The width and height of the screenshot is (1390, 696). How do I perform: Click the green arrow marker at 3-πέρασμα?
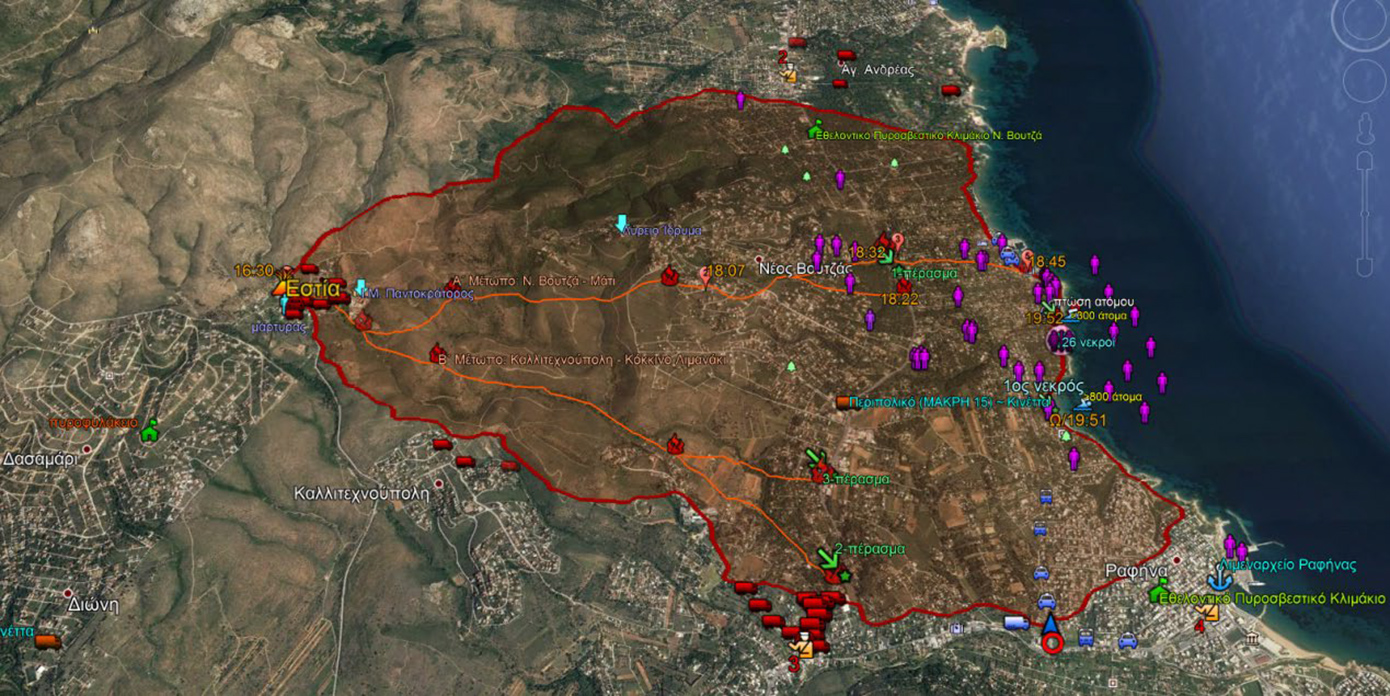(815, 459)
